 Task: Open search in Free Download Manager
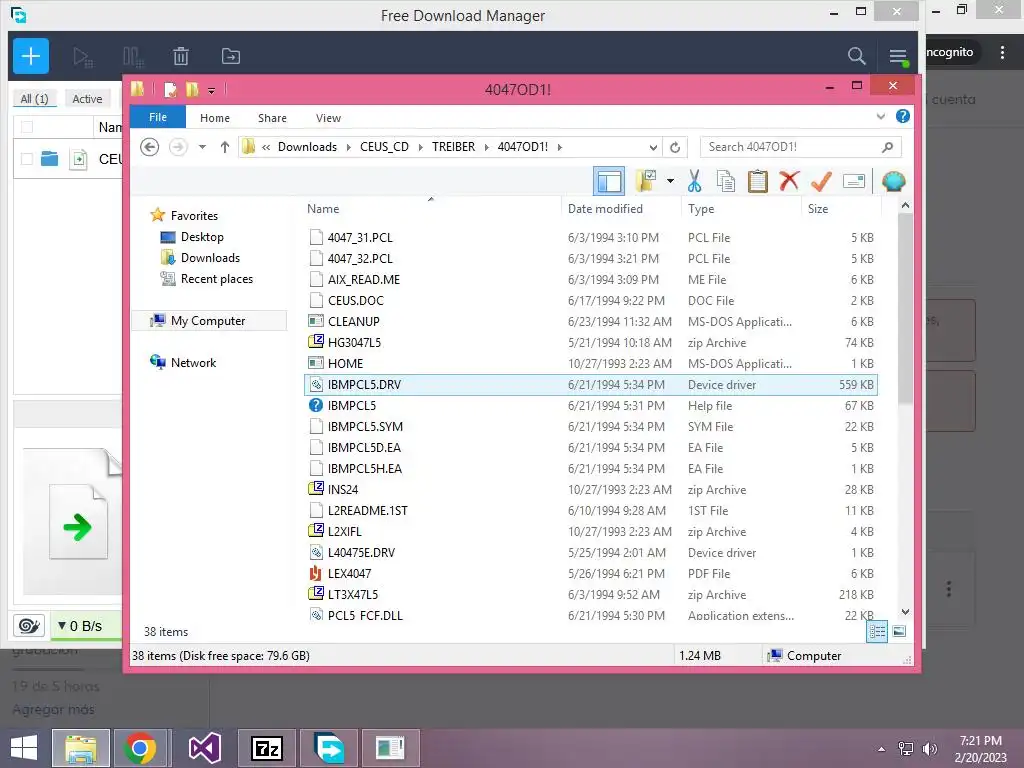point(856,56)
